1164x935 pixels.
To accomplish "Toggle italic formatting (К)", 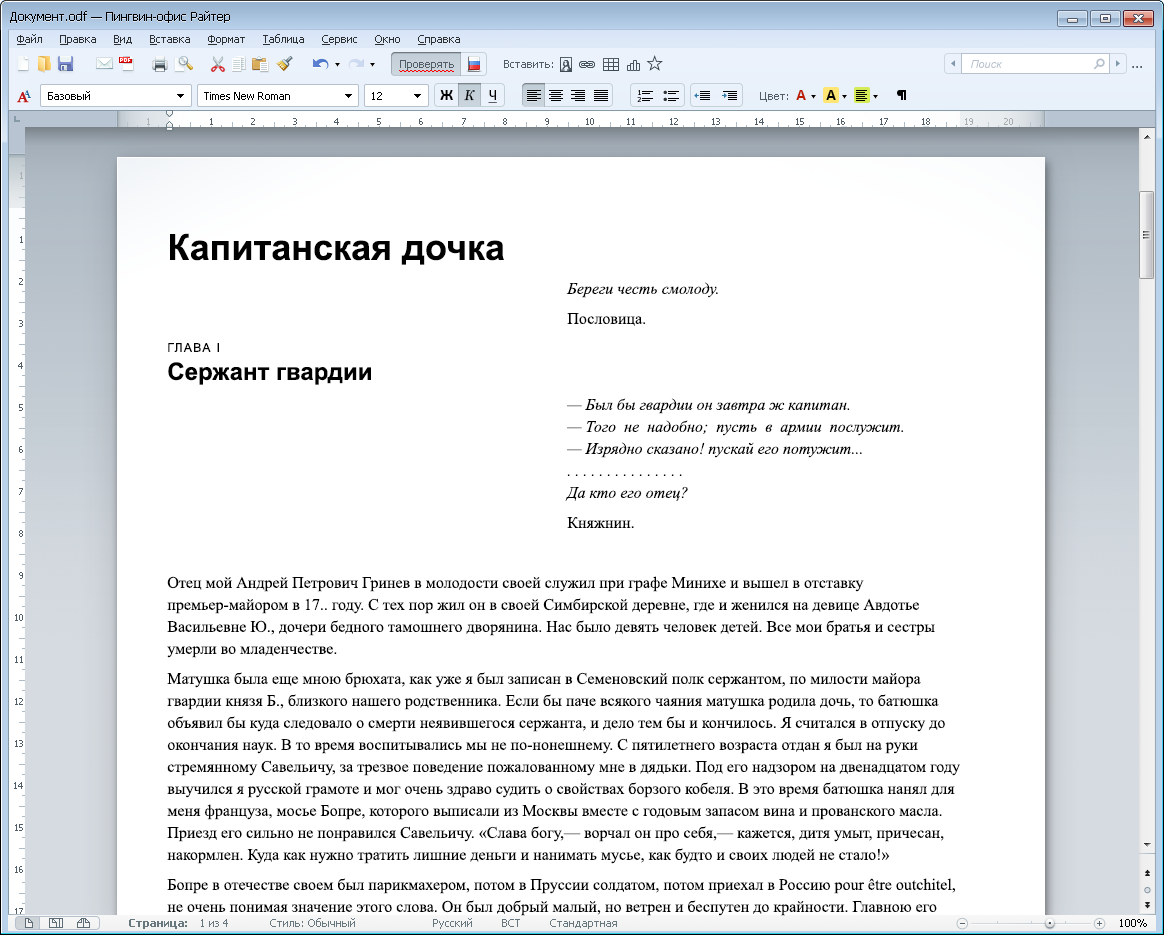I will [x=469, y=96].
